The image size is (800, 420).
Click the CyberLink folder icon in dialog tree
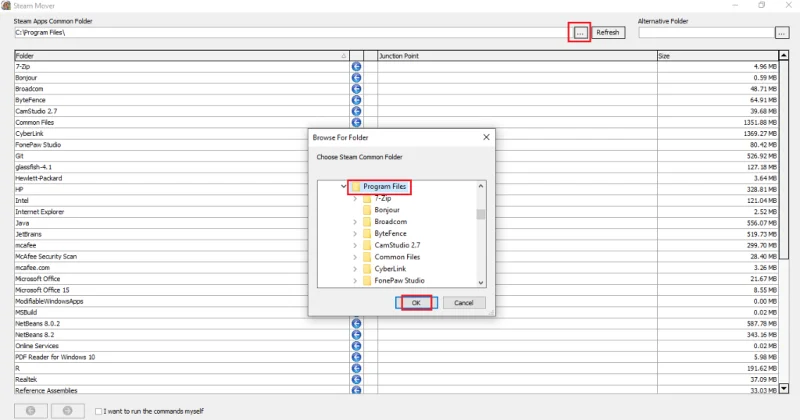(x=367, y=269)
